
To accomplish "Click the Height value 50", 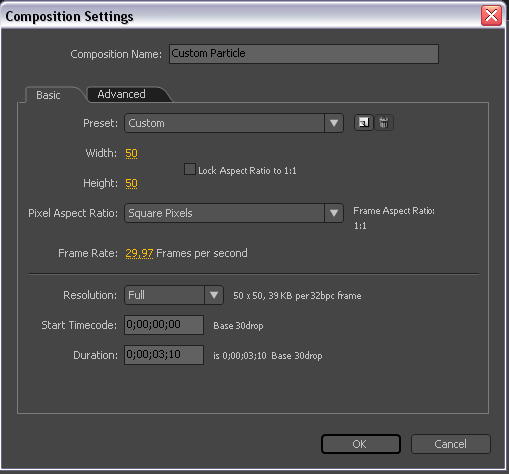I will tap(131, 183).
